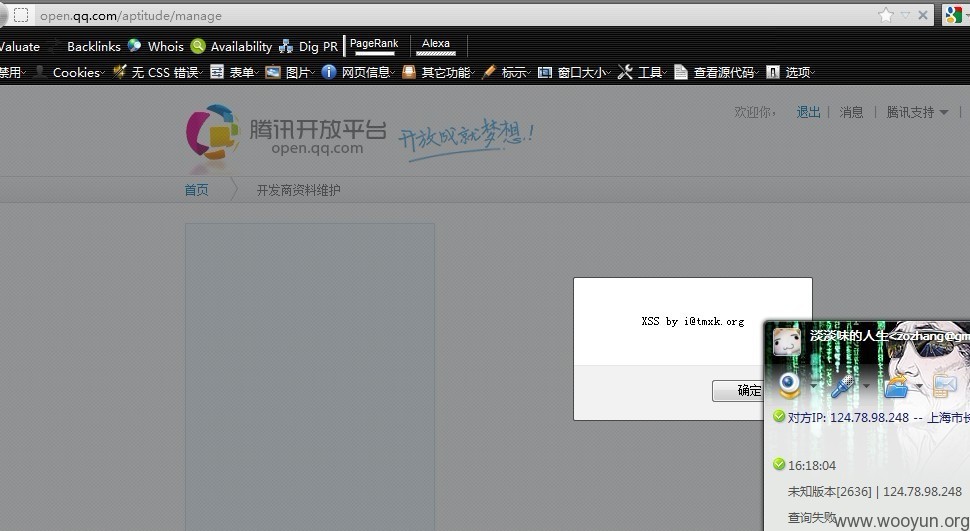Click the 其它功能 icon
This screenshot has width=970, height=531.
coord(409,72)
